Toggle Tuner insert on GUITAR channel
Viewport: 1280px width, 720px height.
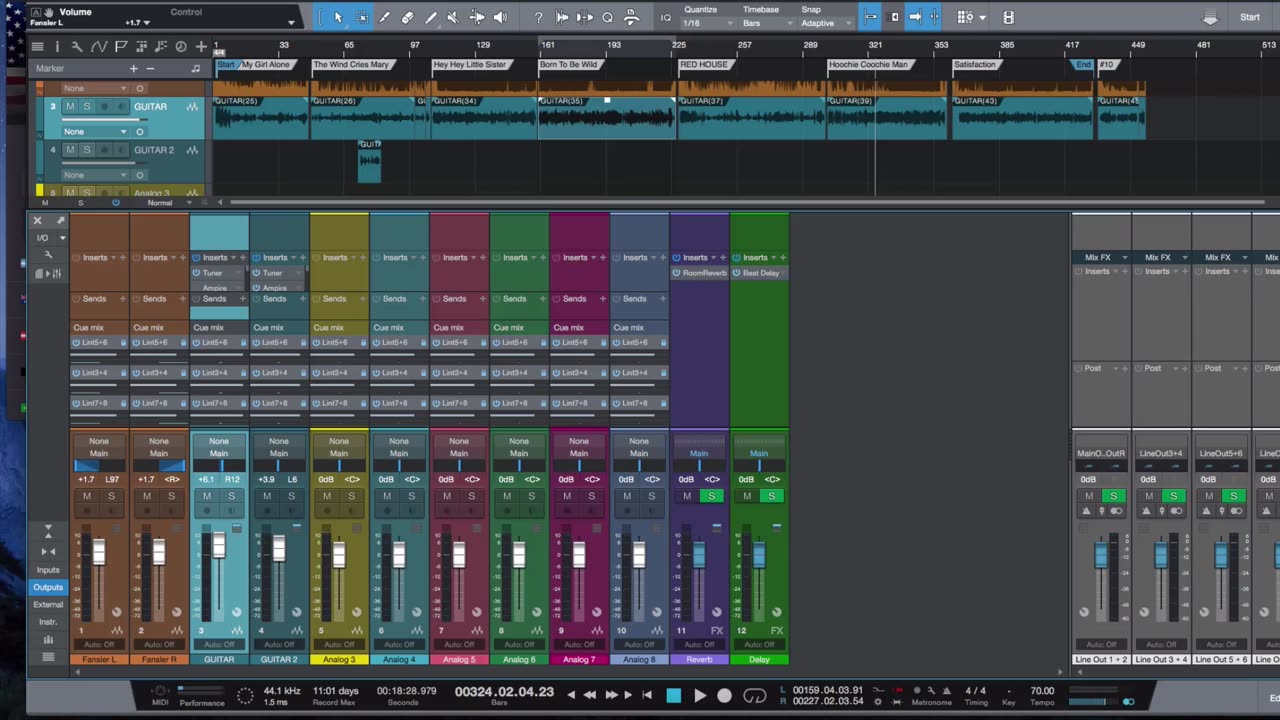197,273
